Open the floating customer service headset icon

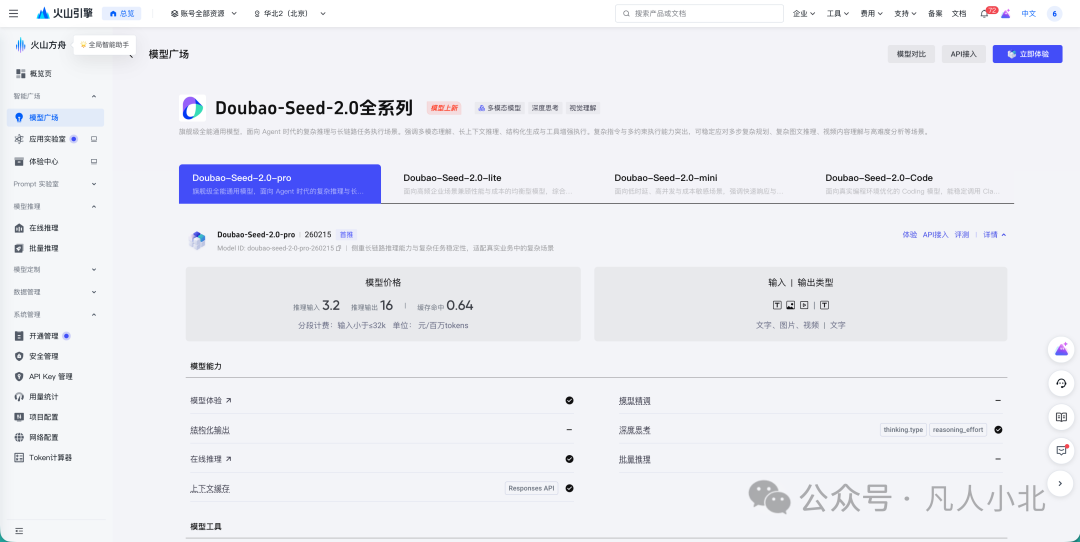pos(1061,384)
